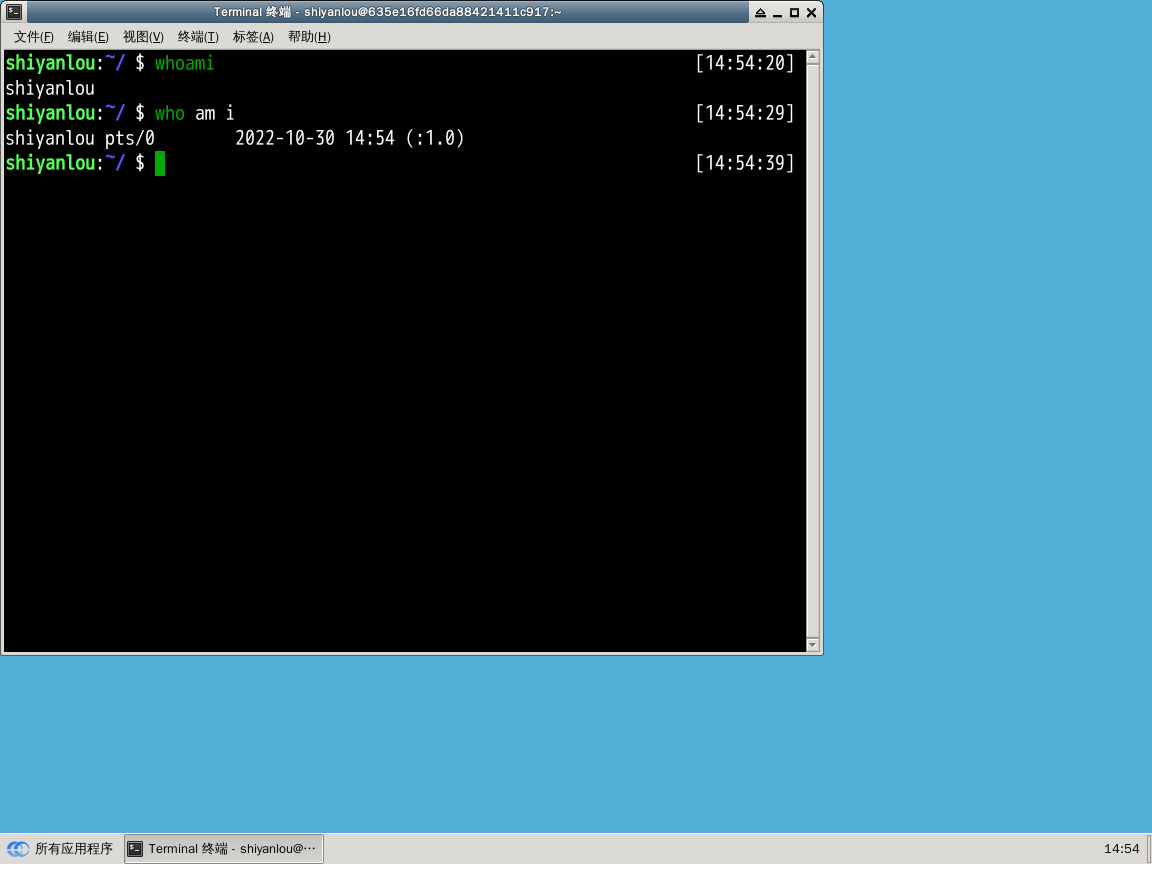Select the Terminal 终端 taskbar window button
Viewport: 1152px width, 896px height.
pos(224,849)
